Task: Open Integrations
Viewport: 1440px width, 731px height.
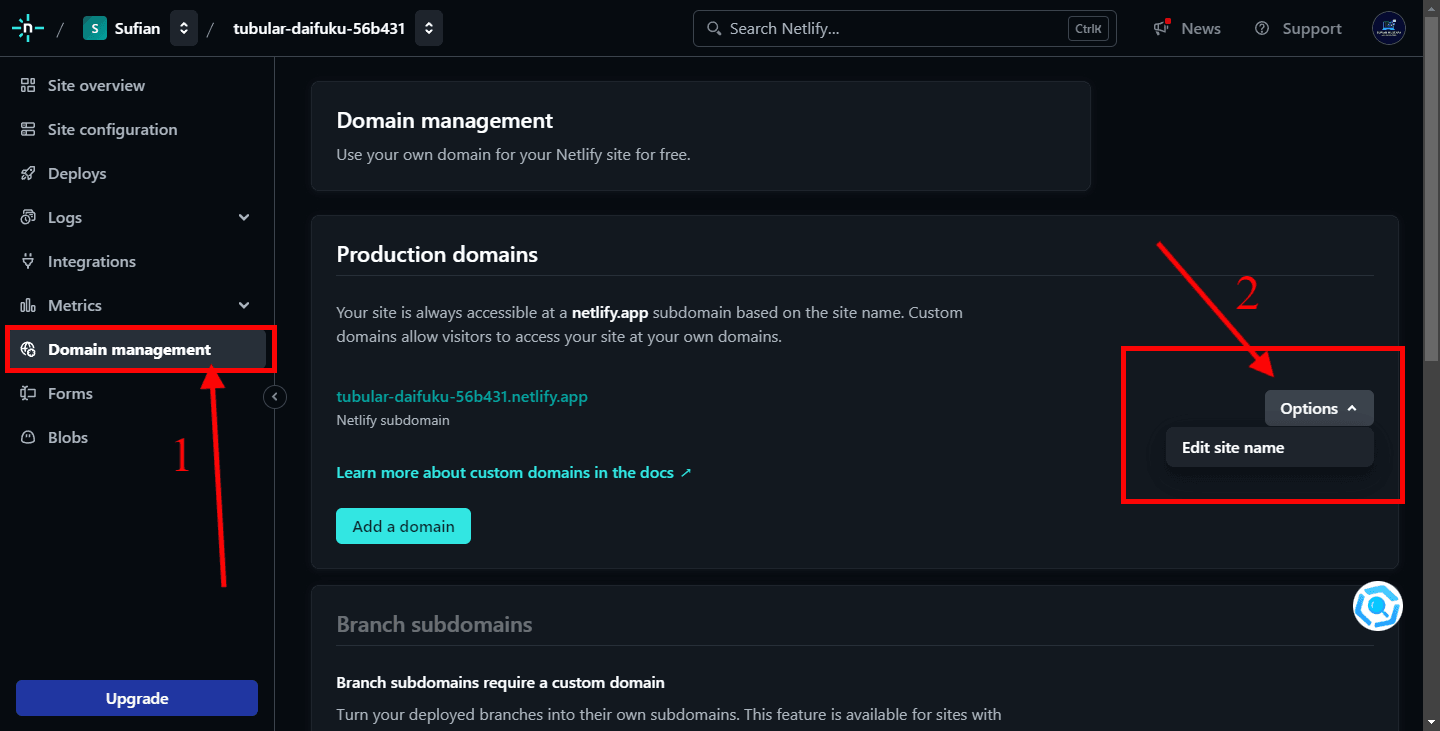Action: pyautogui.click(x=92, y=261)
